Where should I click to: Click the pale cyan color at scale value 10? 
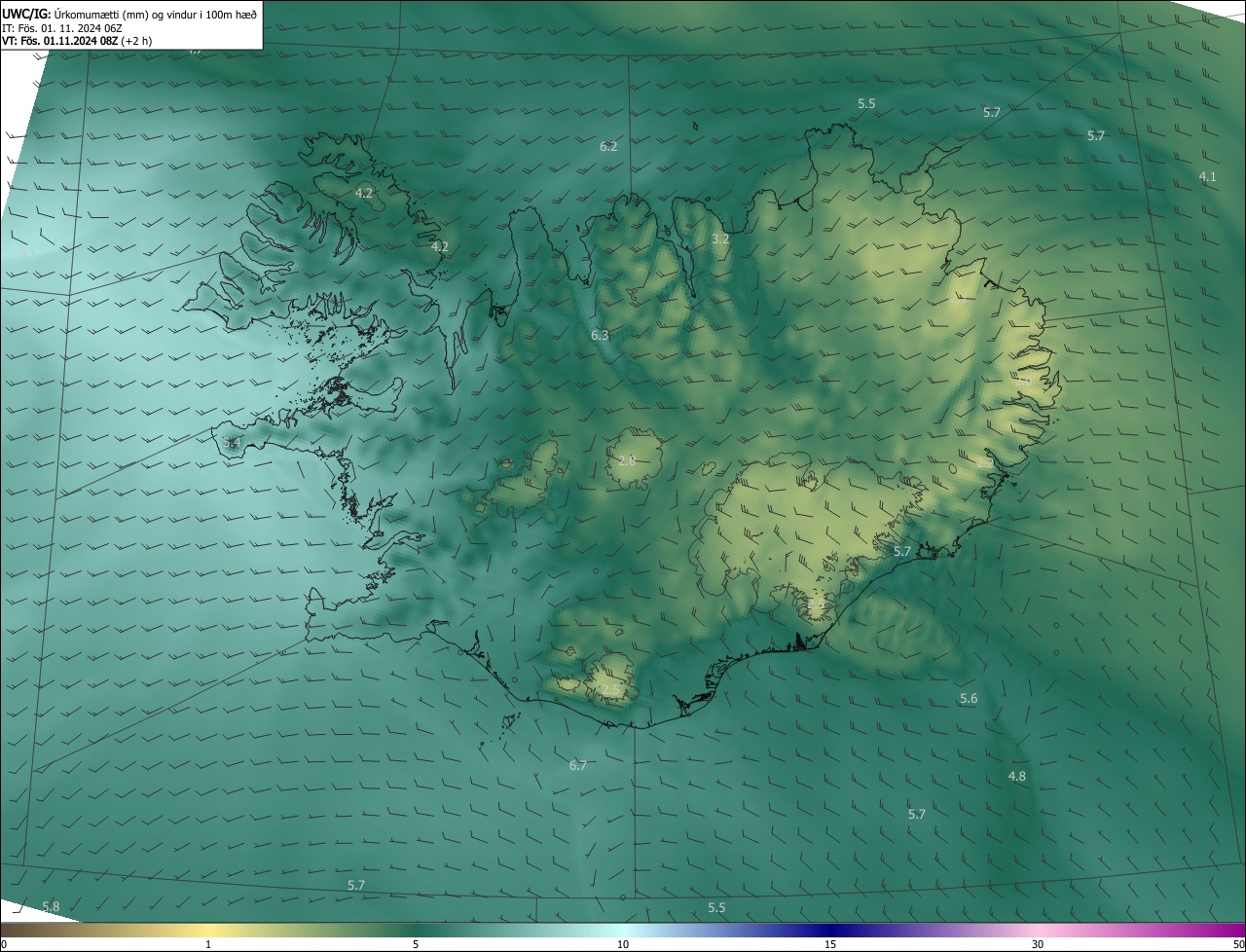point(623,930)
